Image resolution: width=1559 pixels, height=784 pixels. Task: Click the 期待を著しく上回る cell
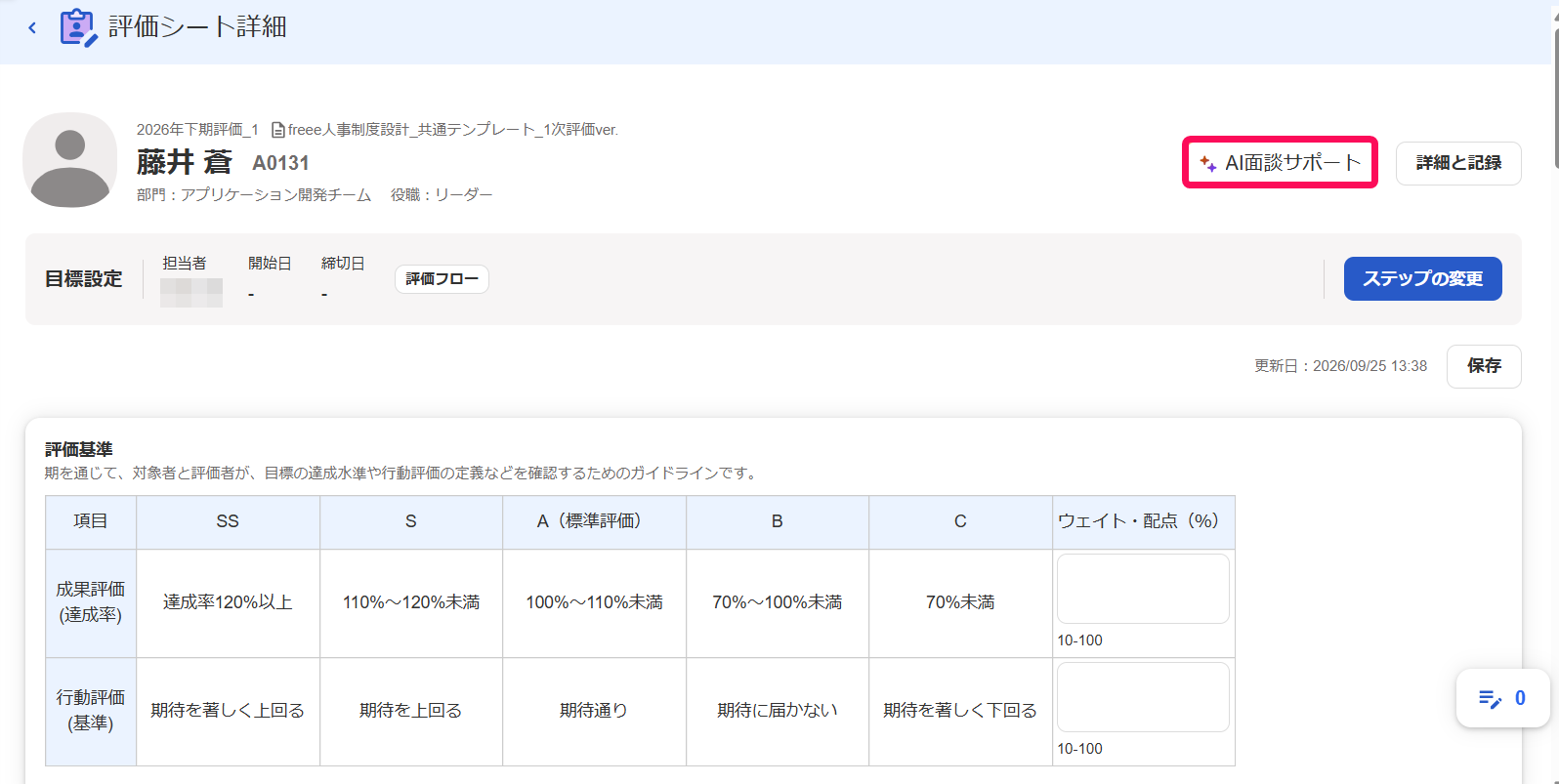coord(228,711)
